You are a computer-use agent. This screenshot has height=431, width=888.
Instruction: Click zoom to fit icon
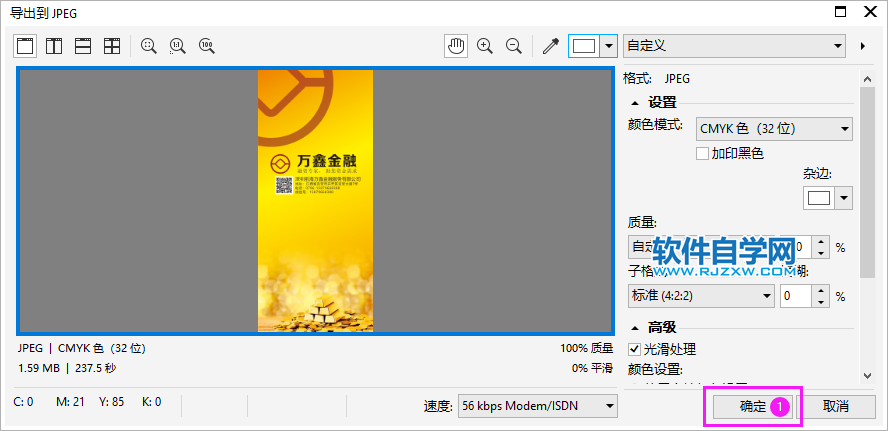[x=149, y=46]
